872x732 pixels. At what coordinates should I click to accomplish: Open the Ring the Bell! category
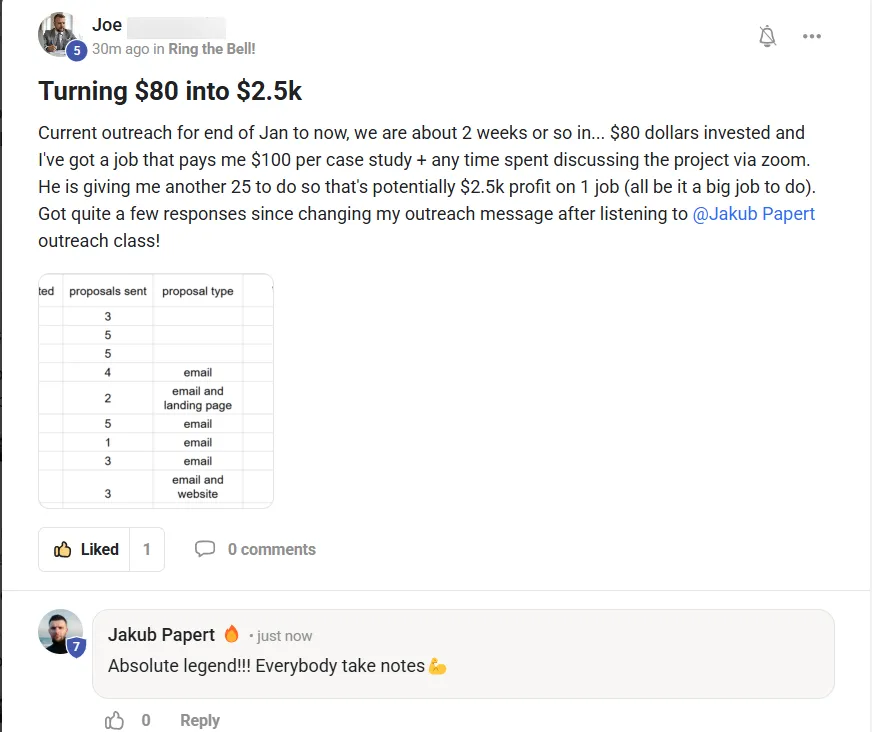(x=212, y=49)
